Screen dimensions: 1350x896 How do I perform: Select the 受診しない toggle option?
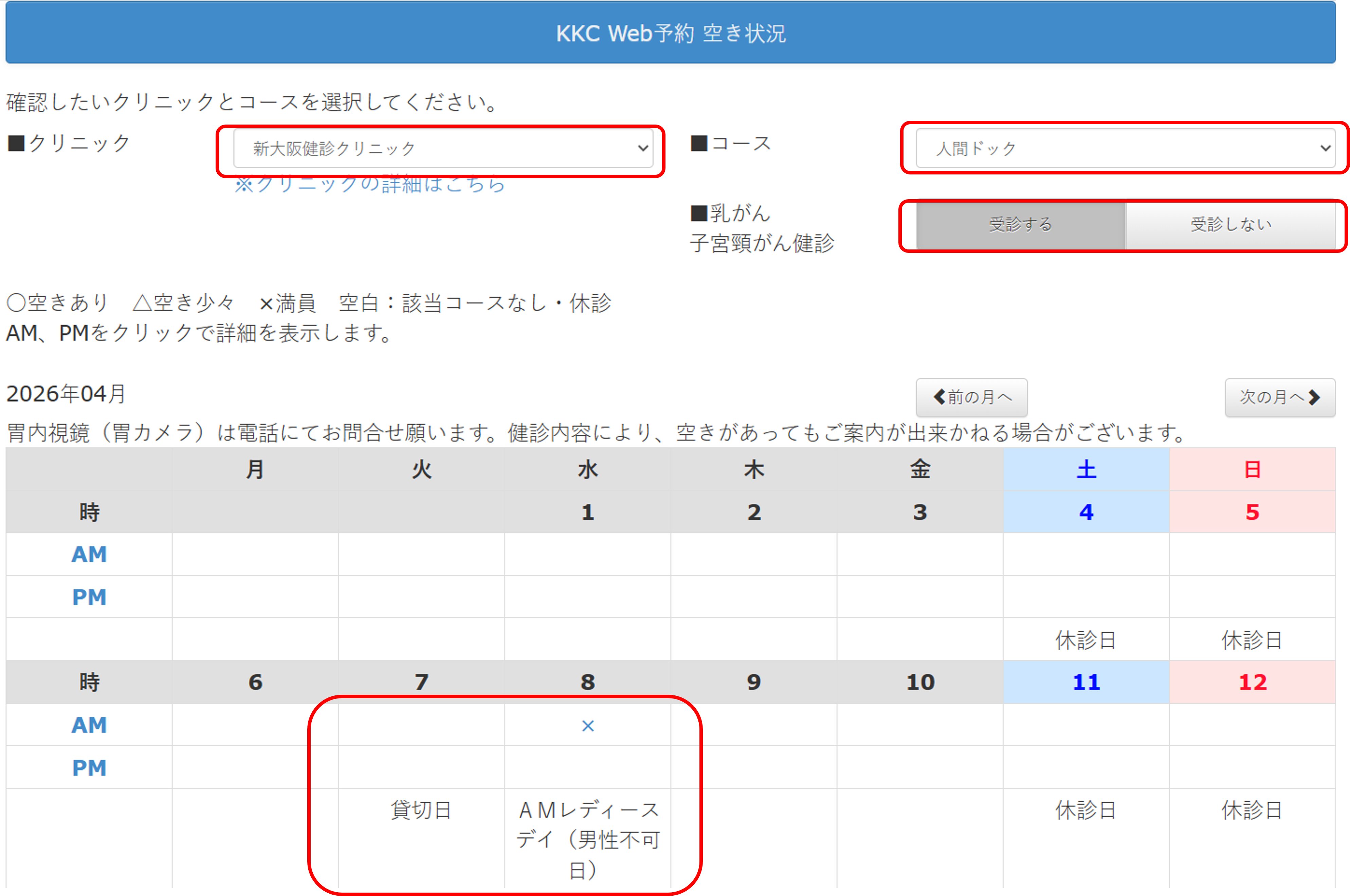1230,225
